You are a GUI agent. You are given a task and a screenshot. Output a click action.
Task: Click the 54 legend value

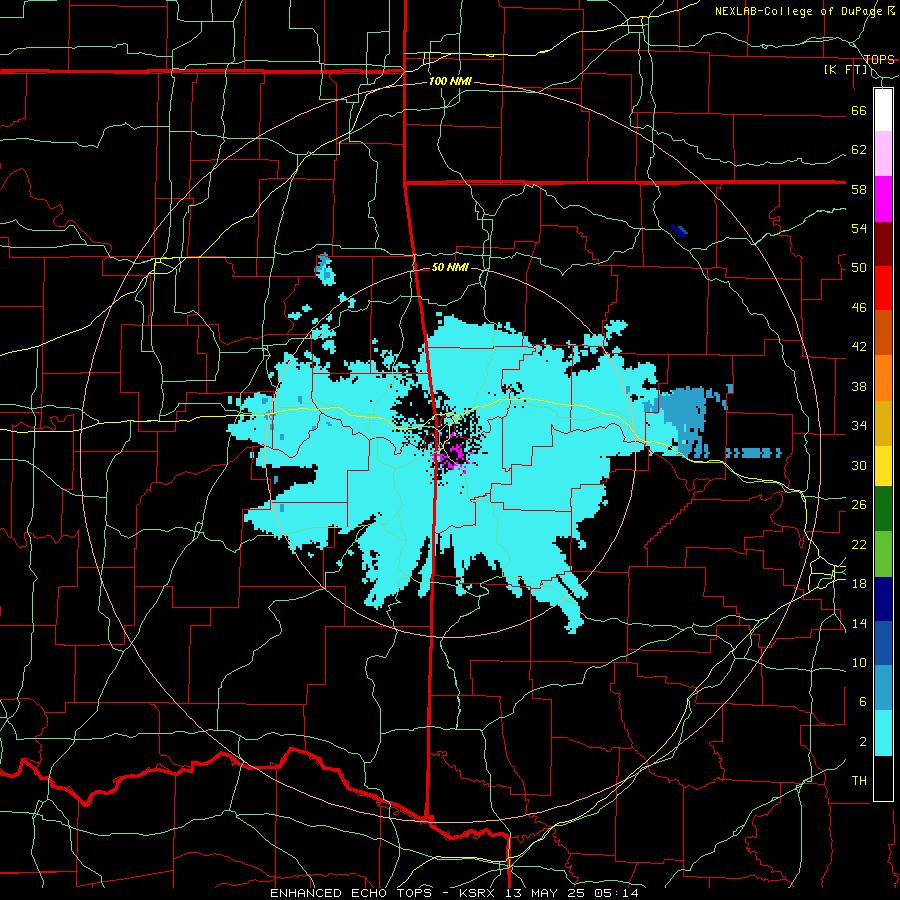click(859, 228)
